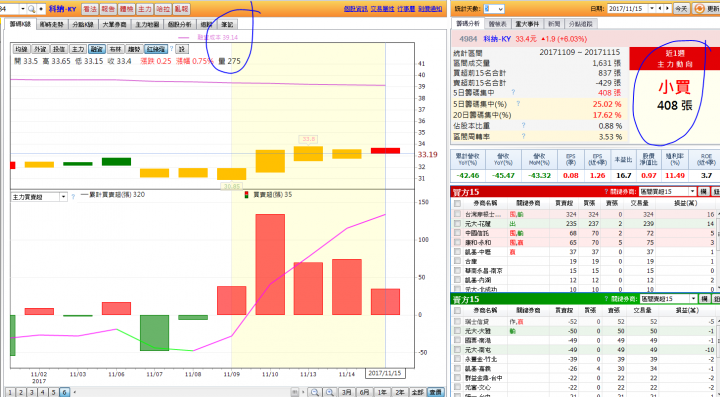Click the 主力 button in orange toolbar
This screenshot has height=397, width=720.
[145, 9]
